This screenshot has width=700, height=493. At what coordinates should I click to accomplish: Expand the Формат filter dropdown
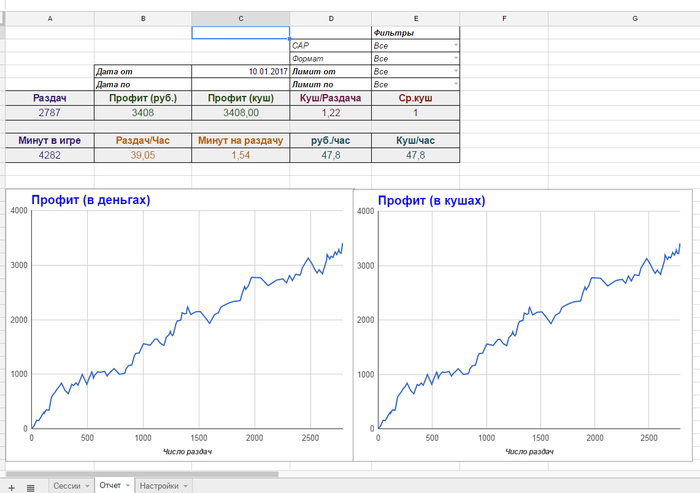pos(455,58)
